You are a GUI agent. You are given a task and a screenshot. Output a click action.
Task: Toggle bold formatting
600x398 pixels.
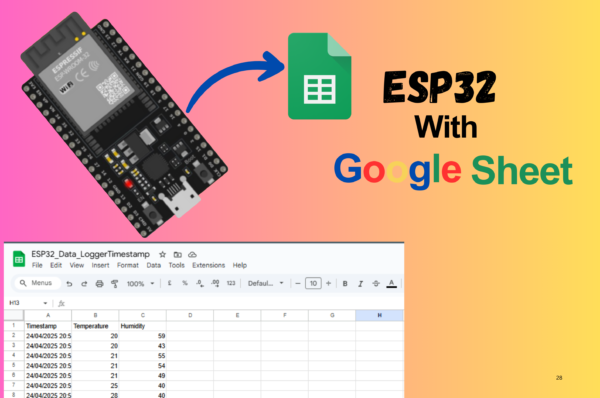click(345, 284)
